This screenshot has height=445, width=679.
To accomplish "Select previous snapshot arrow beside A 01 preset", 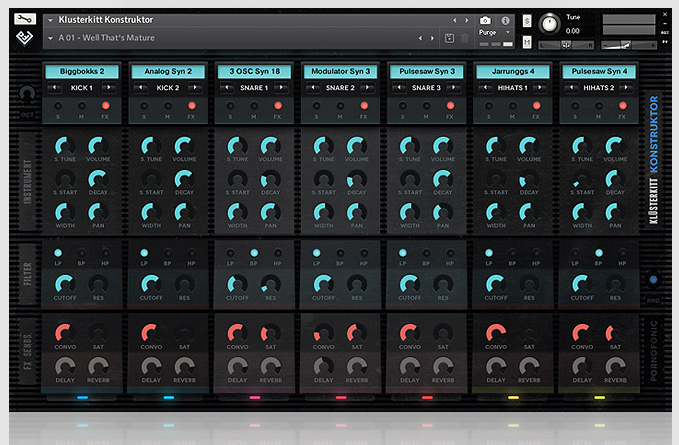I will coord(420,38).
